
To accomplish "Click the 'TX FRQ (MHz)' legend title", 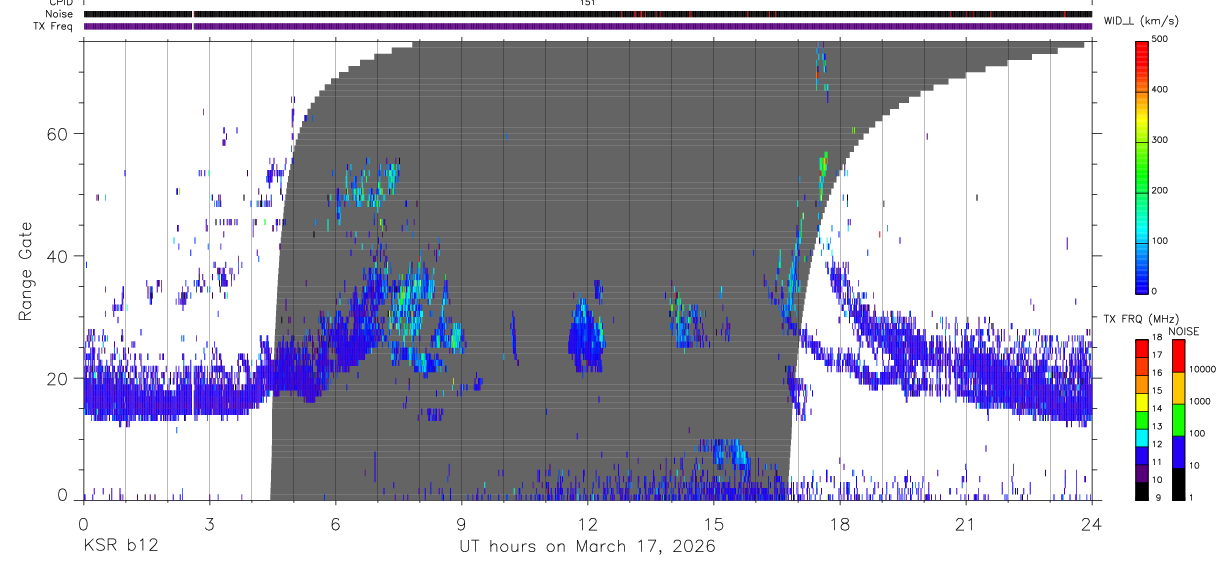I will coord(1138,319).
